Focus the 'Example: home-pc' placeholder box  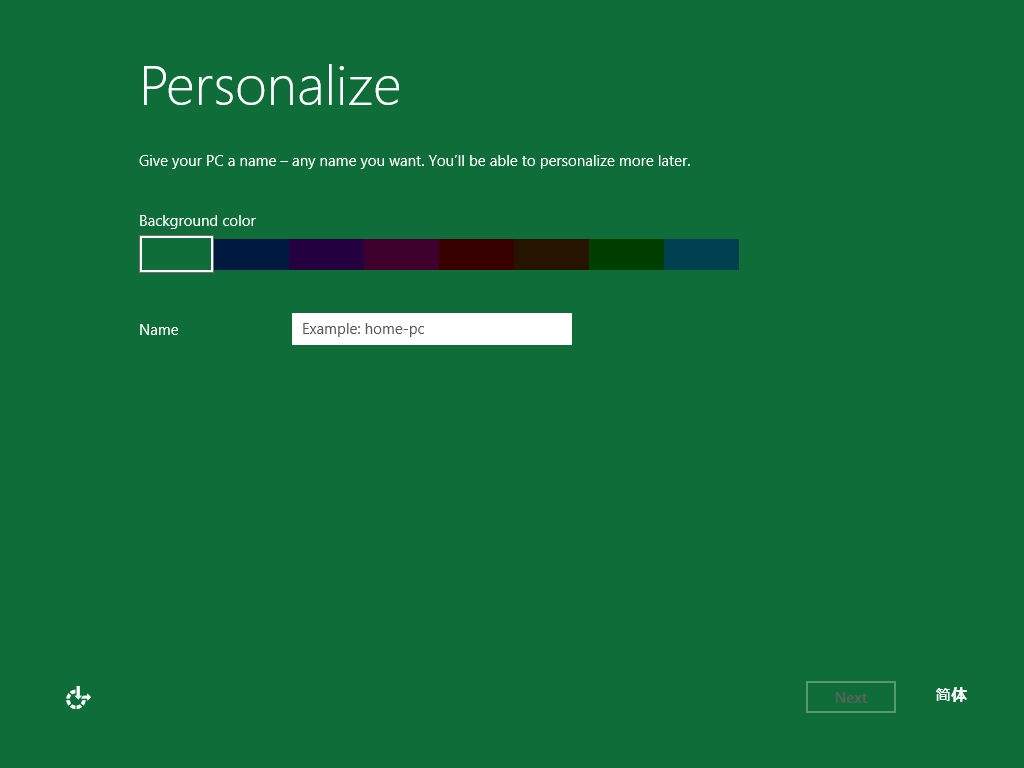[432, 328]
